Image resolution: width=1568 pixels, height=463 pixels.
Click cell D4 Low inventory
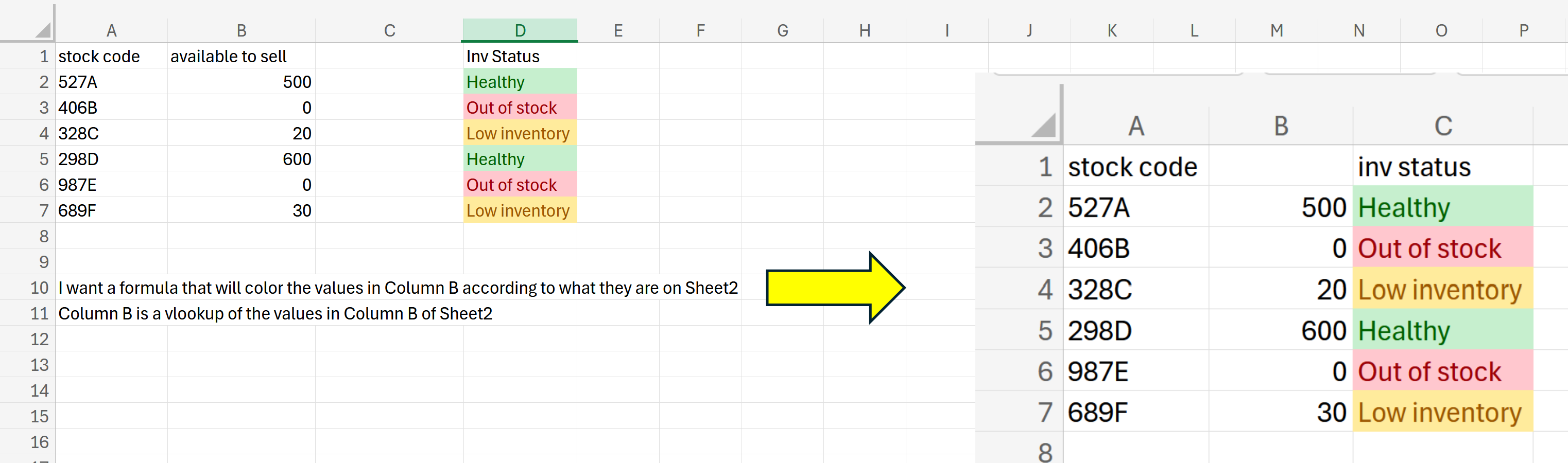[520, 133]
